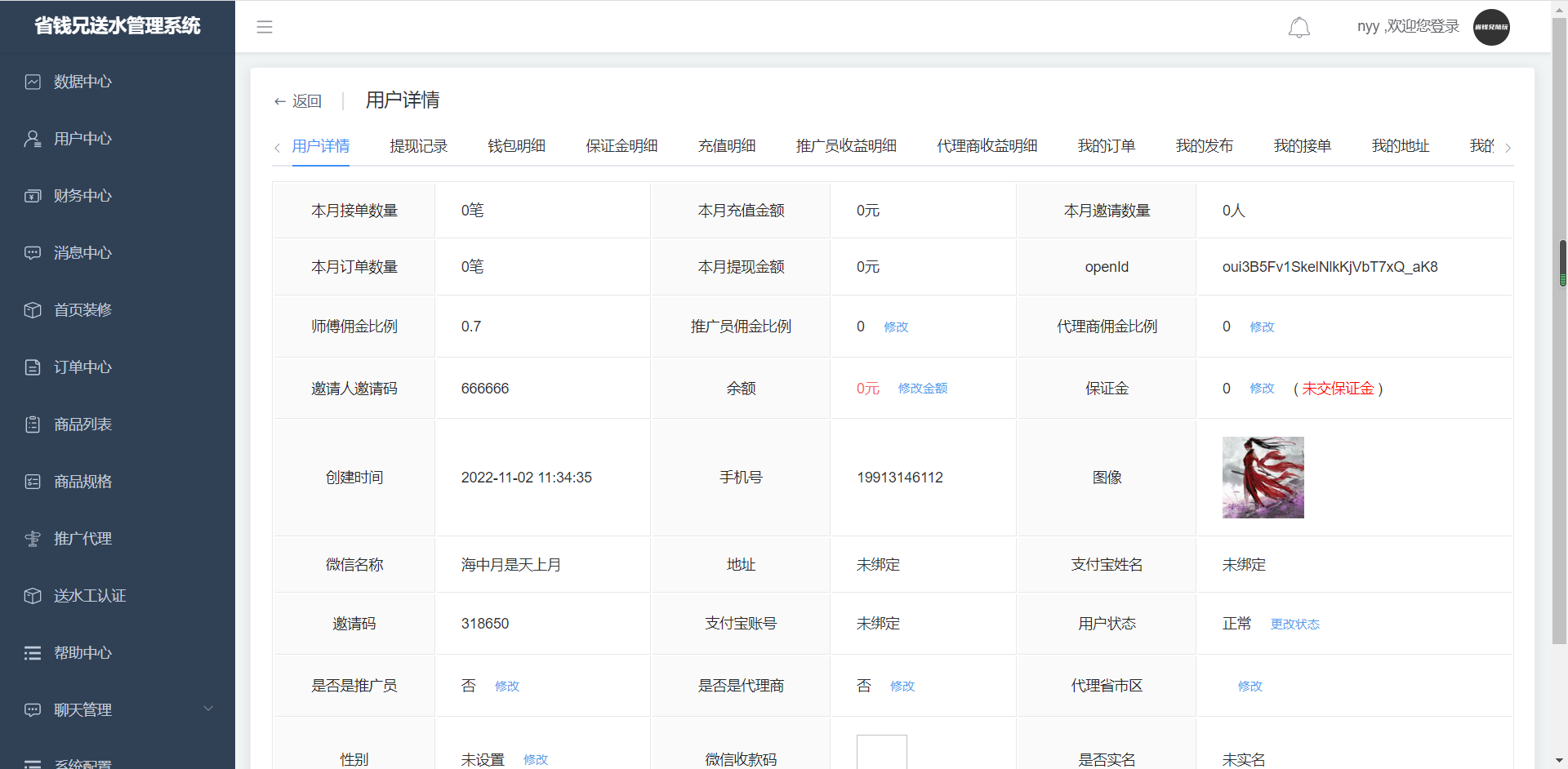This screenshot has width=1568, height=769.
Task: Open 用户中心 from the sidebar
Action: click(x=82, y=139)
